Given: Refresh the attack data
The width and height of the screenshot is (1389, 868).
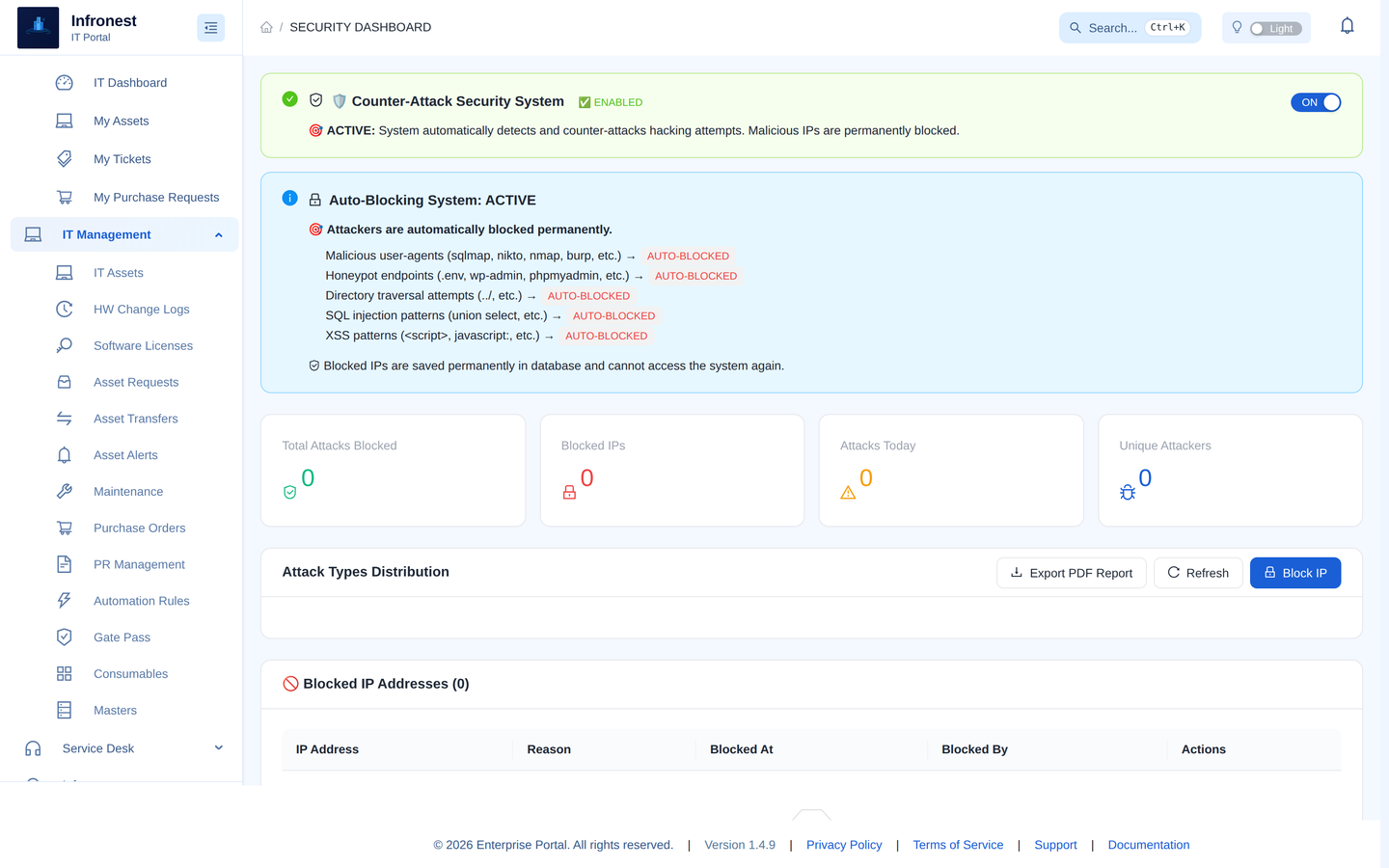Looking at the screenshot, I should click(1198, 573).
